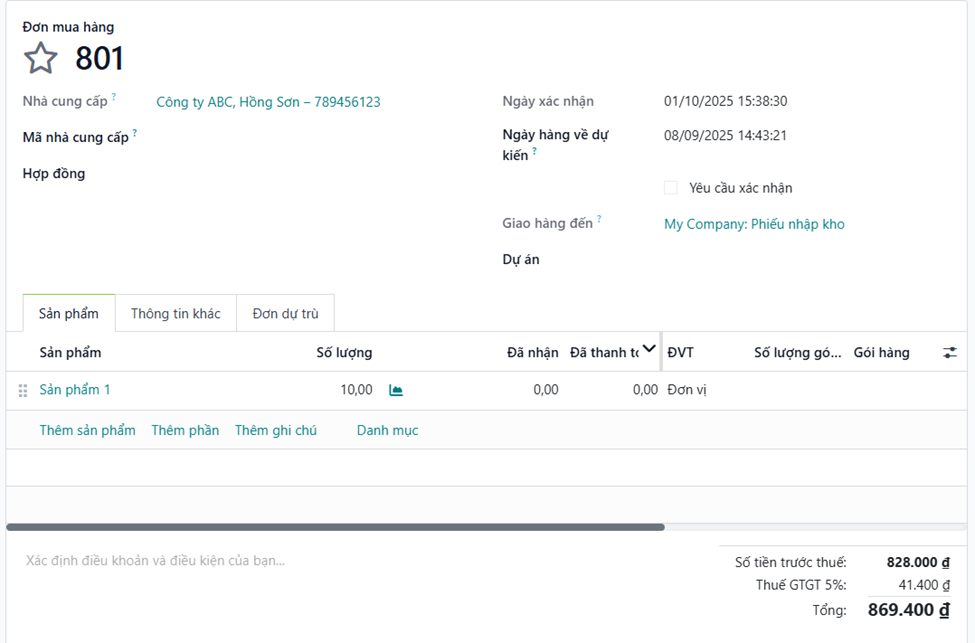Click help mark next to Nhà cung cấp

114,97
